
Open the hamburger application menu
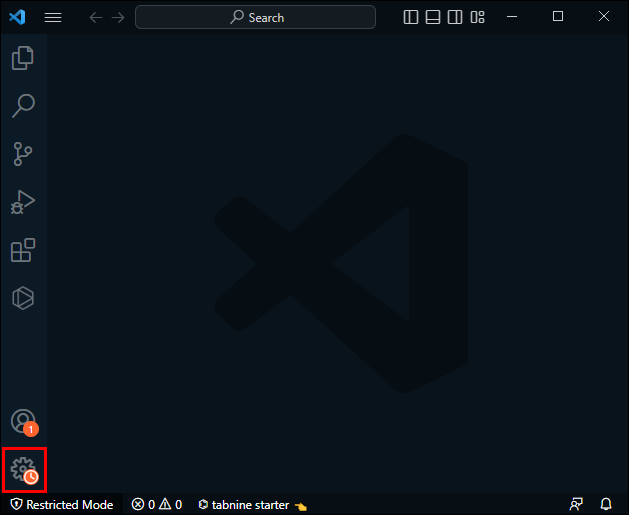53,17
